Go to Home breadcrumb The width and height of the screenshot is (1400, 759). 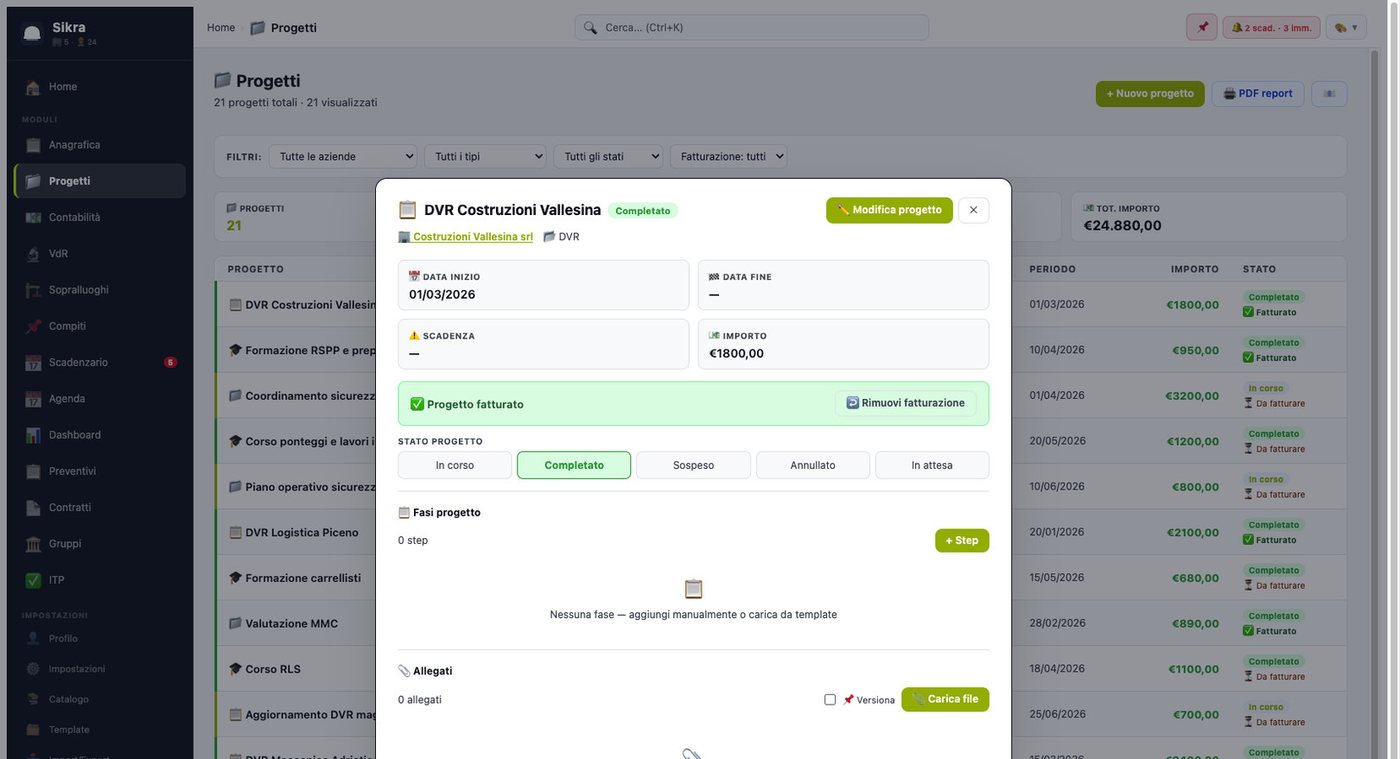[x=221, y=28]
